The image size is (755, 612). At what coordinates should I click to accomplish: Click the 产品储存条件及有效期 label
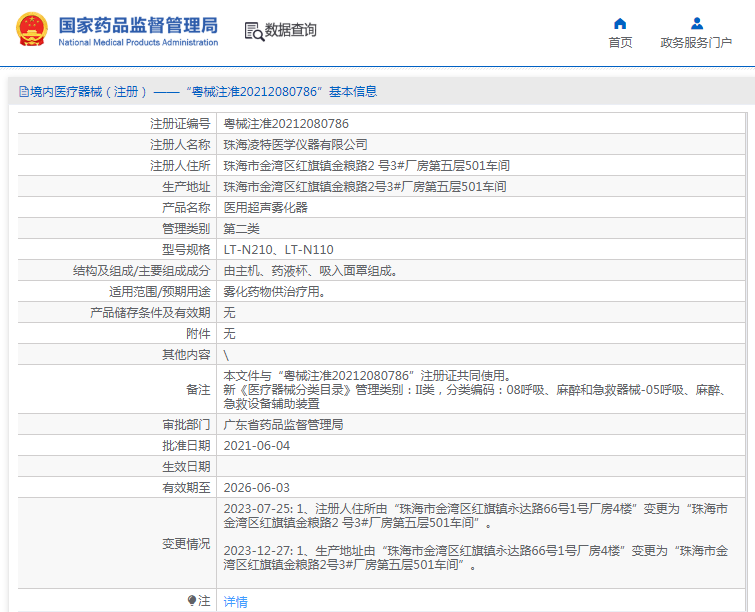(x=150, y=313)
